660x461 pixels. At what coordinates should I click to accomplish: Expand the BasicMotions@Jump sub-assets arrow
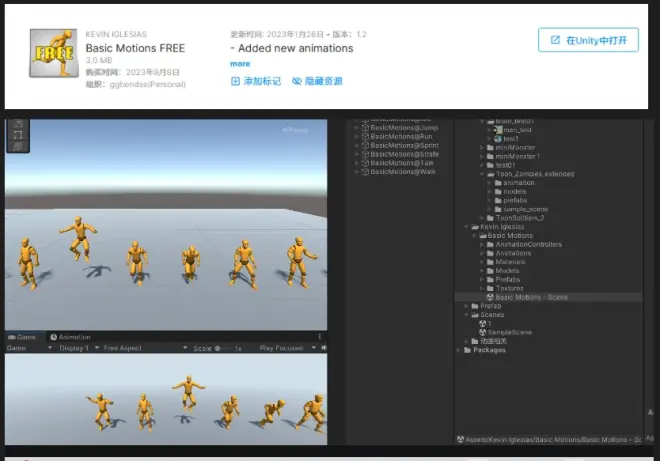click(357, 128)
